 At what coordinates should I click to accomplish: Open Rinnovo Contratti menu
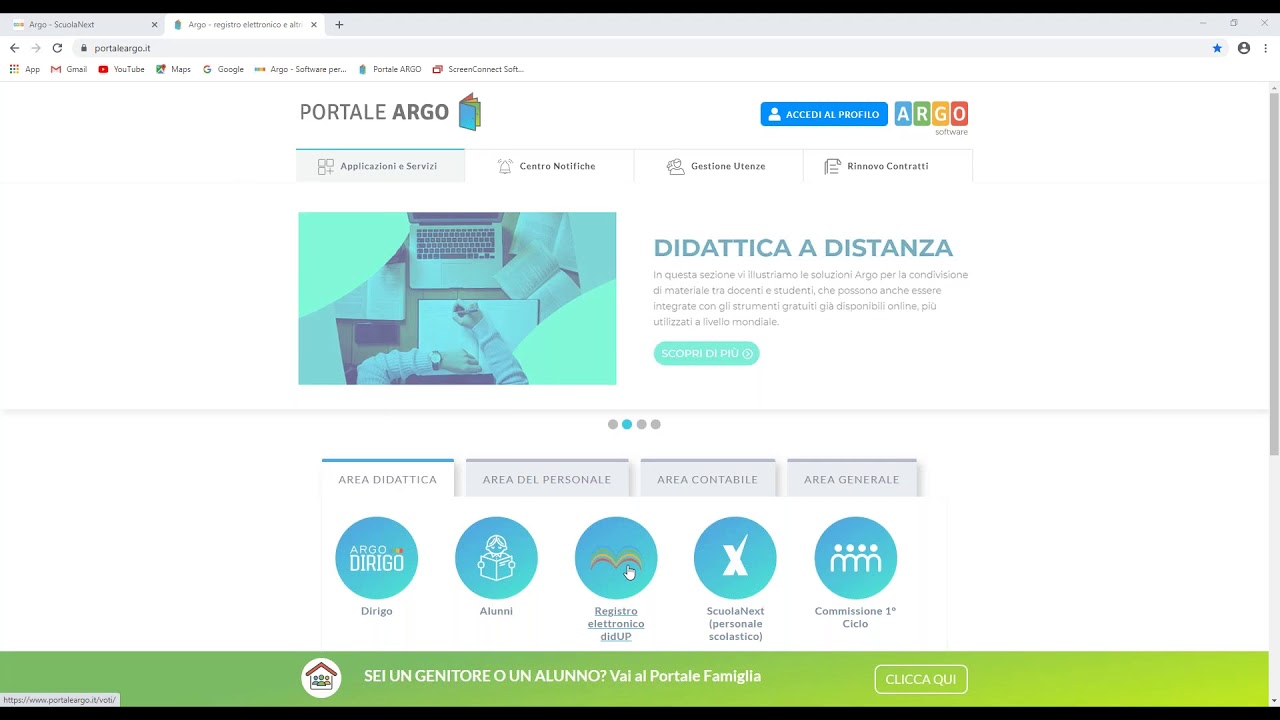[x=887, y=166]
